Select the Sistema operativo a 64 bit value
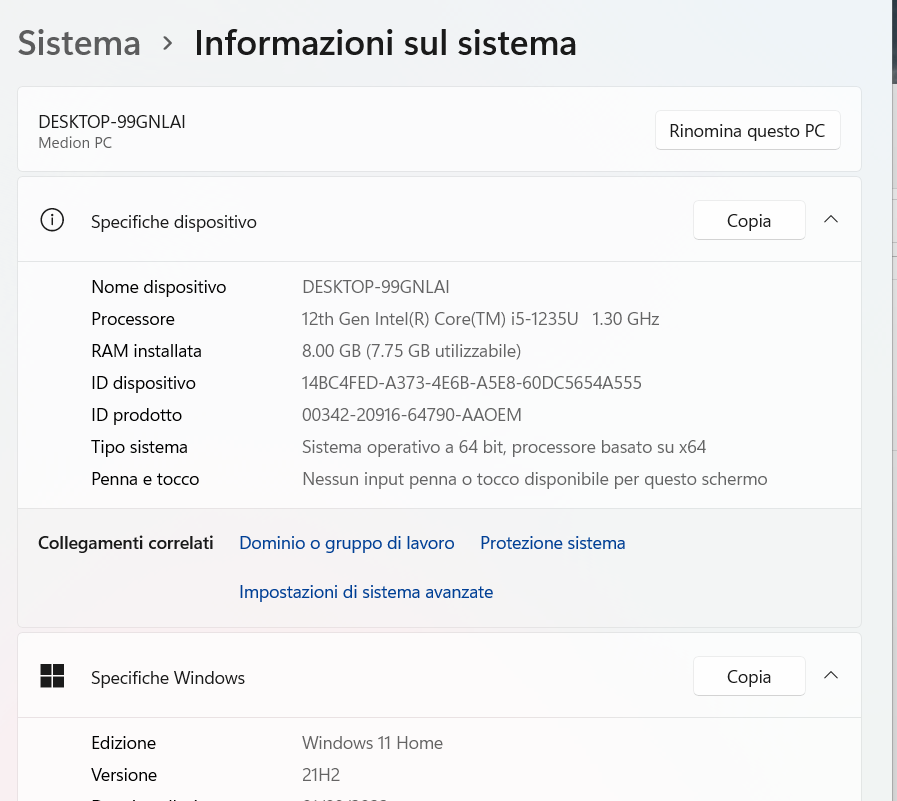897x801 pixels. point(503,447)
